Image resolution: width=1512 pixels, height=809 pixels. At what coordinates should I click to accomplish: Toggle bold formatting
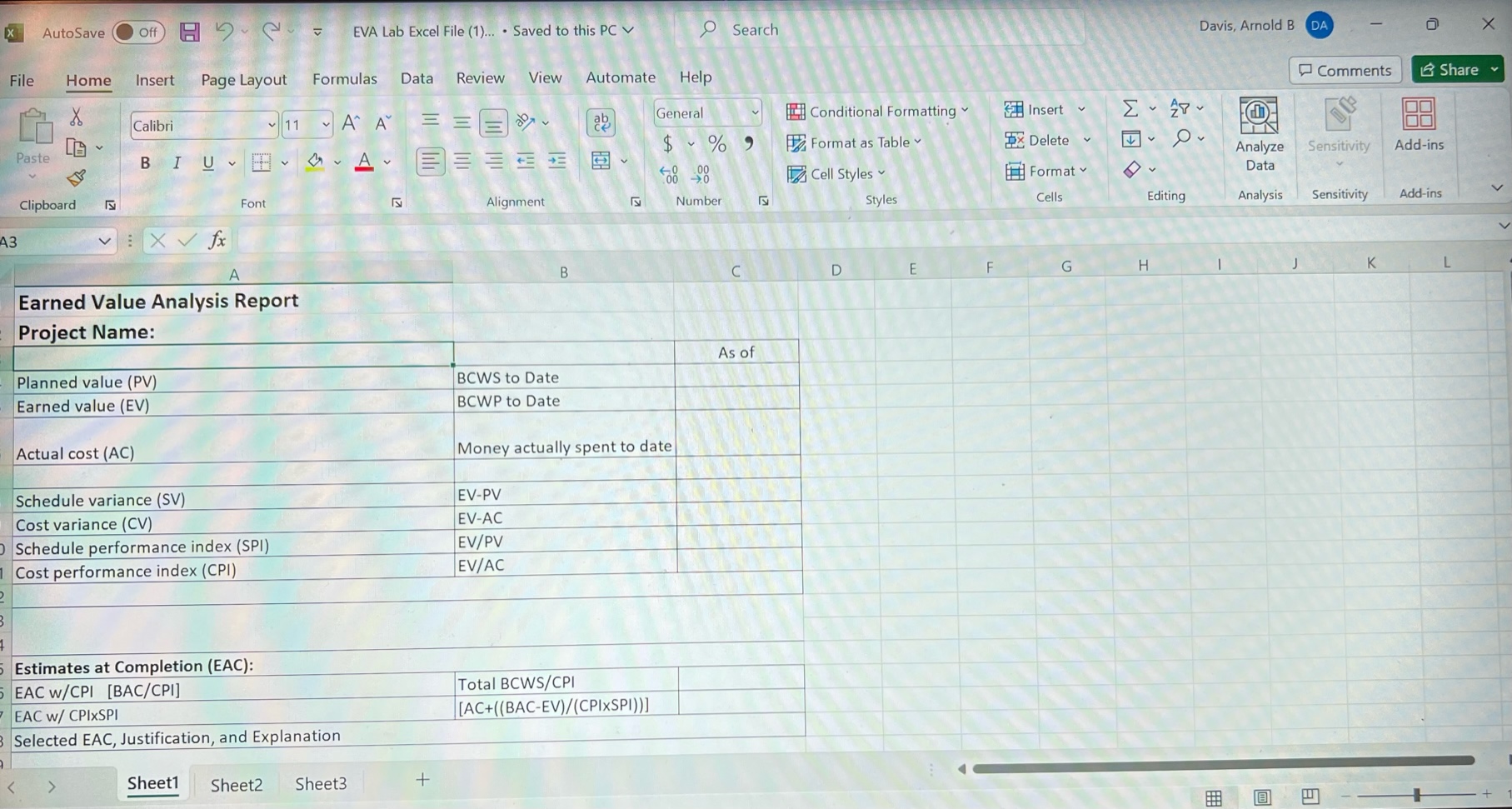coord(144,162)
